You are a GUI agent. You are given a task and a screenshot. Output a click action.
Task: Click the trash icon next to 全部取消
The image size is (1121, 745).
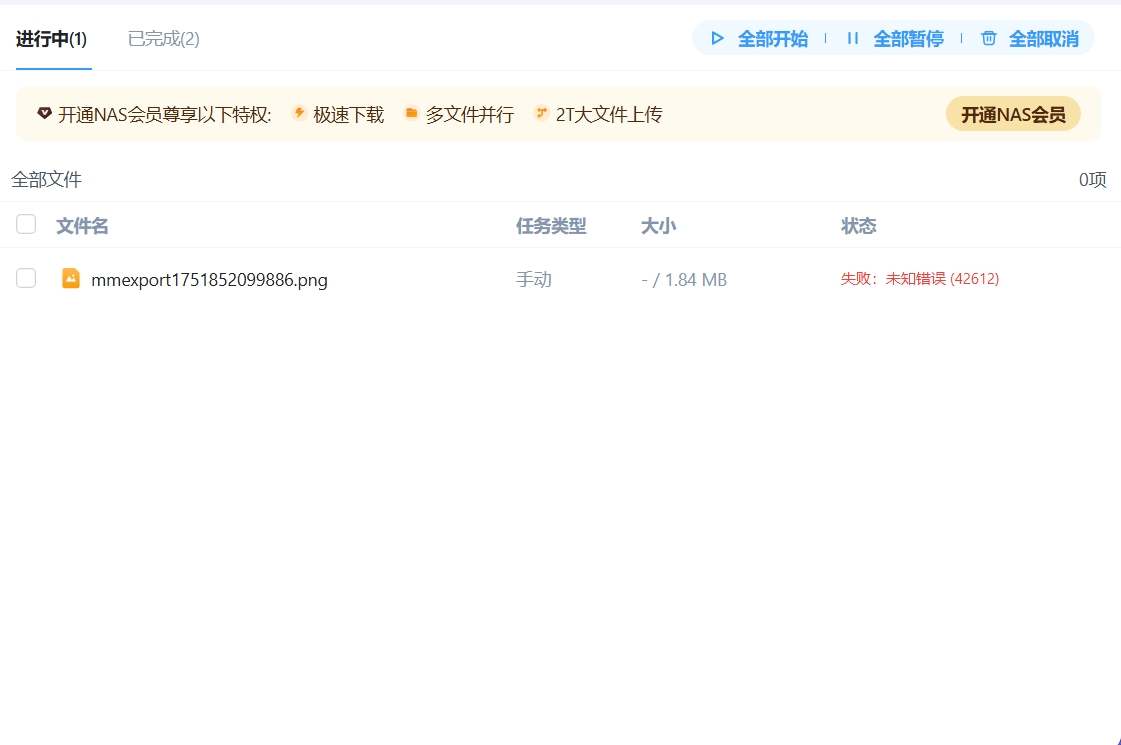click(988, 38)
